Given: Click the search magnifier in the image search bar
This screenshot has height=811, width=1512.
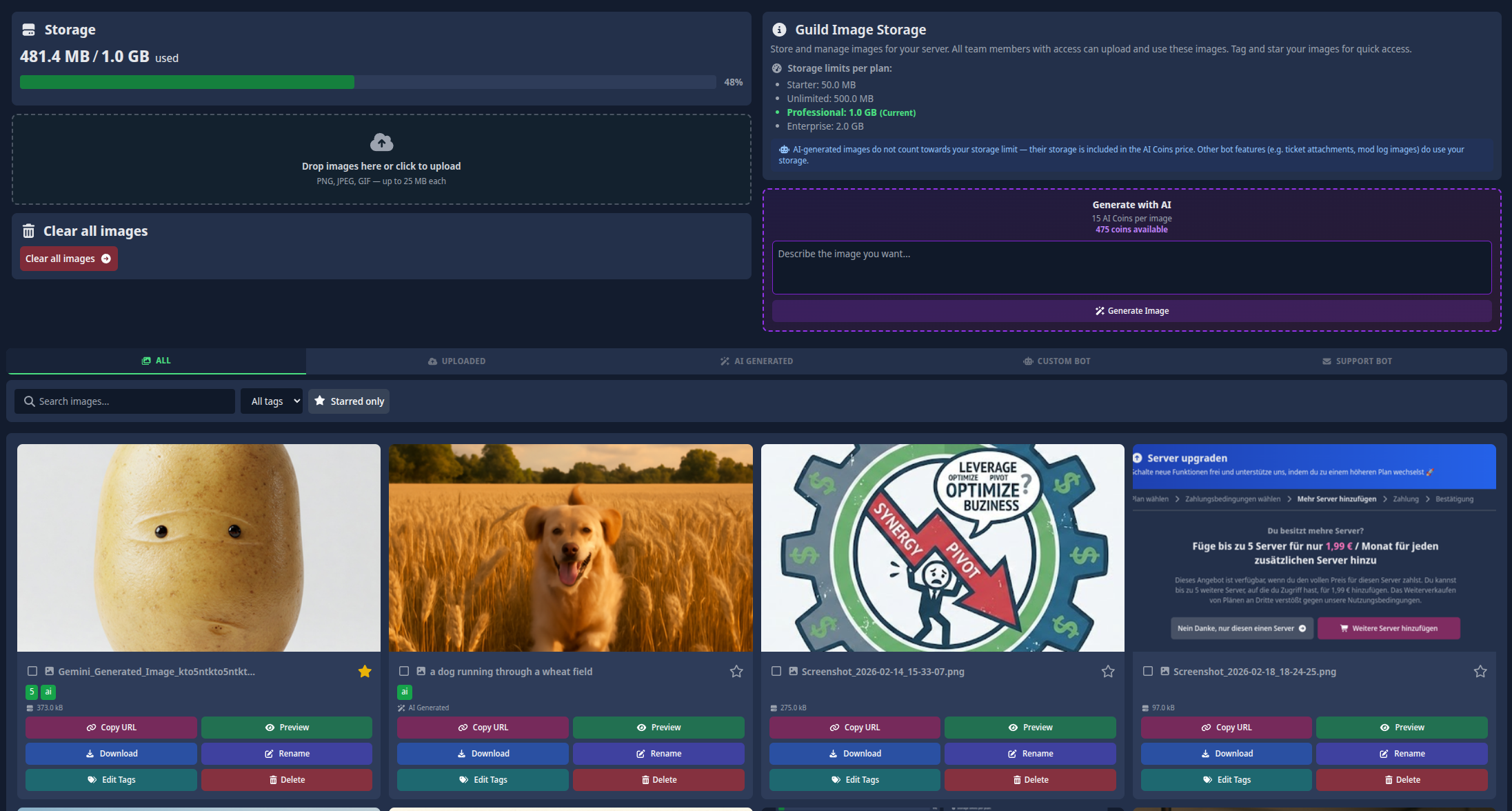Looking at the screenshot, I should tap(29, 401).
